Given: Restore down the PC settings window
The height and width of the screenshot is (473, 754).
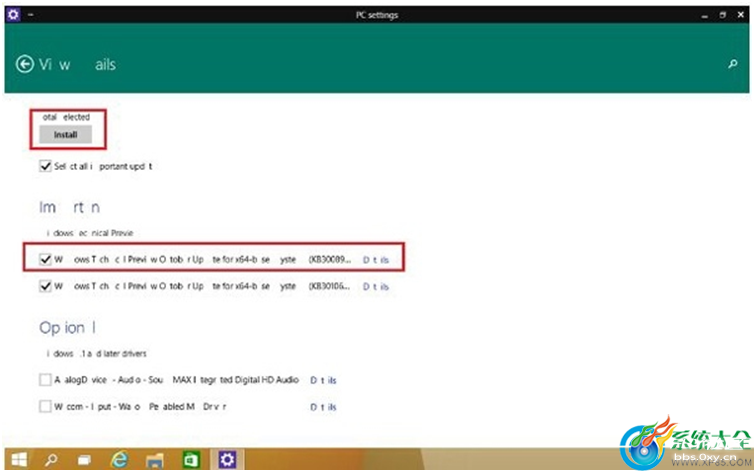Looking at the screenshot, I should click(722, 15).
